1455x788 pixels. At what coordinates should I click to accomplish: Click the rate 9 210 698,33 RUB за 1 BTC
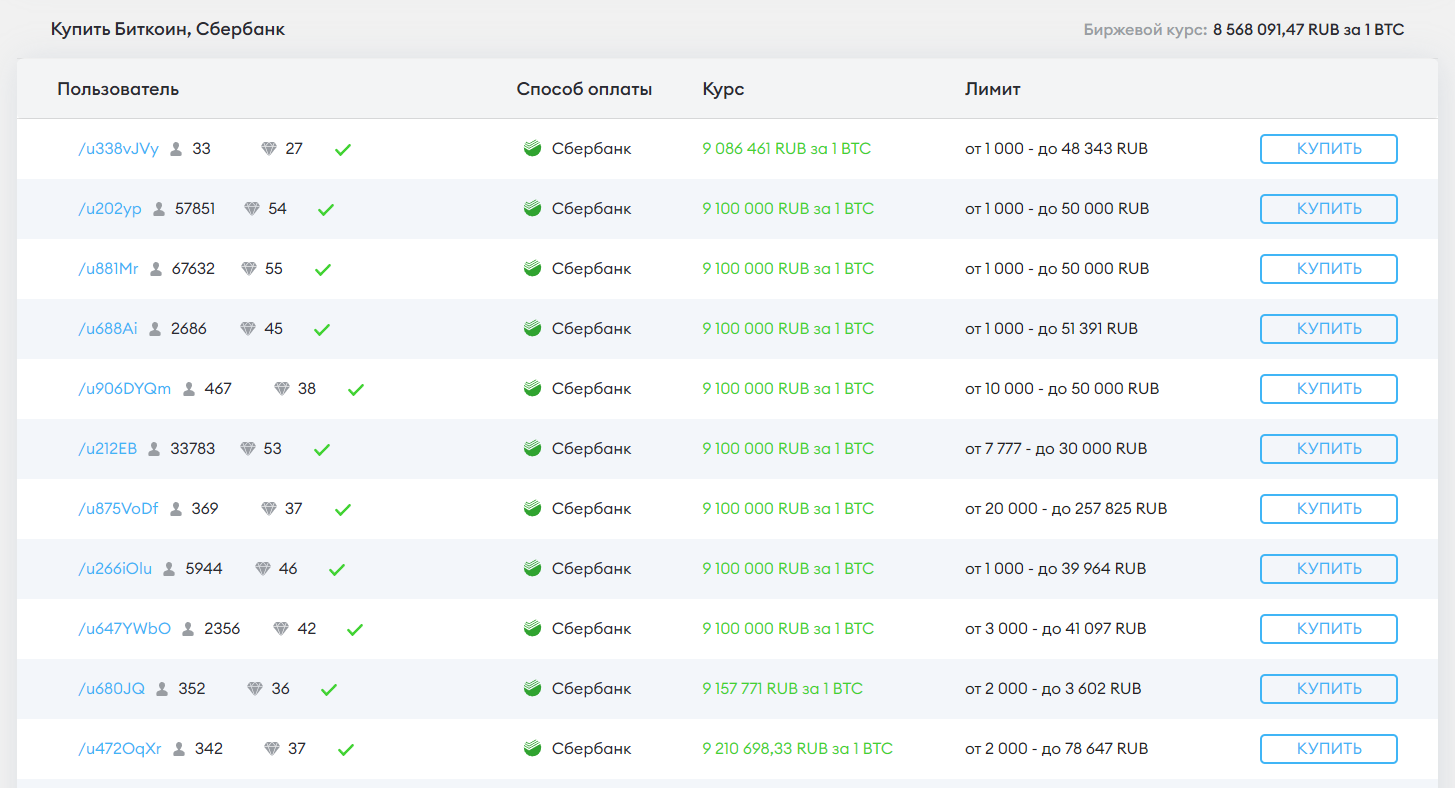point(797,749)
